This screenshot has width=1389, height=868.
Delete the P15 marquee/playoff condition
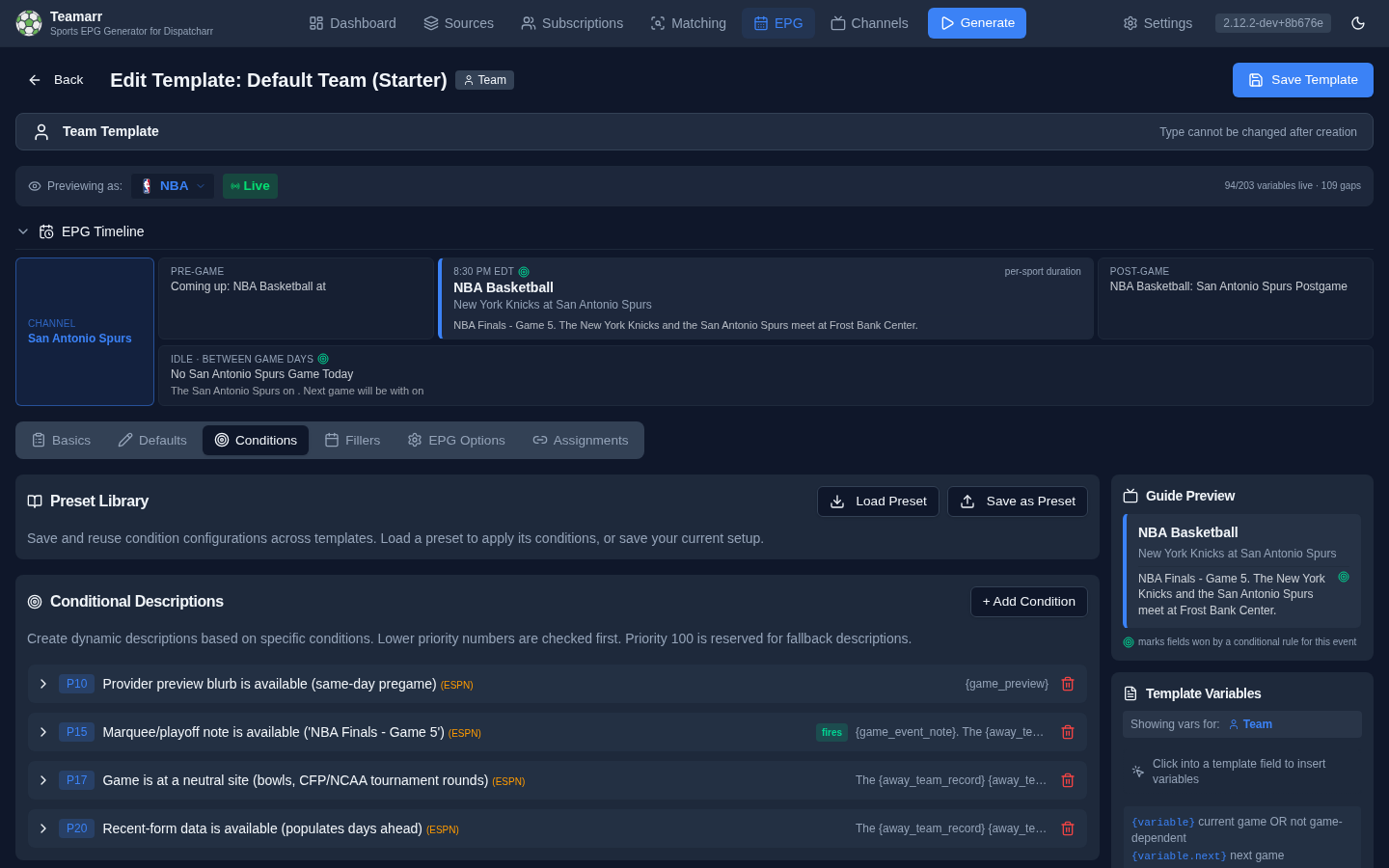[1068, 732]
